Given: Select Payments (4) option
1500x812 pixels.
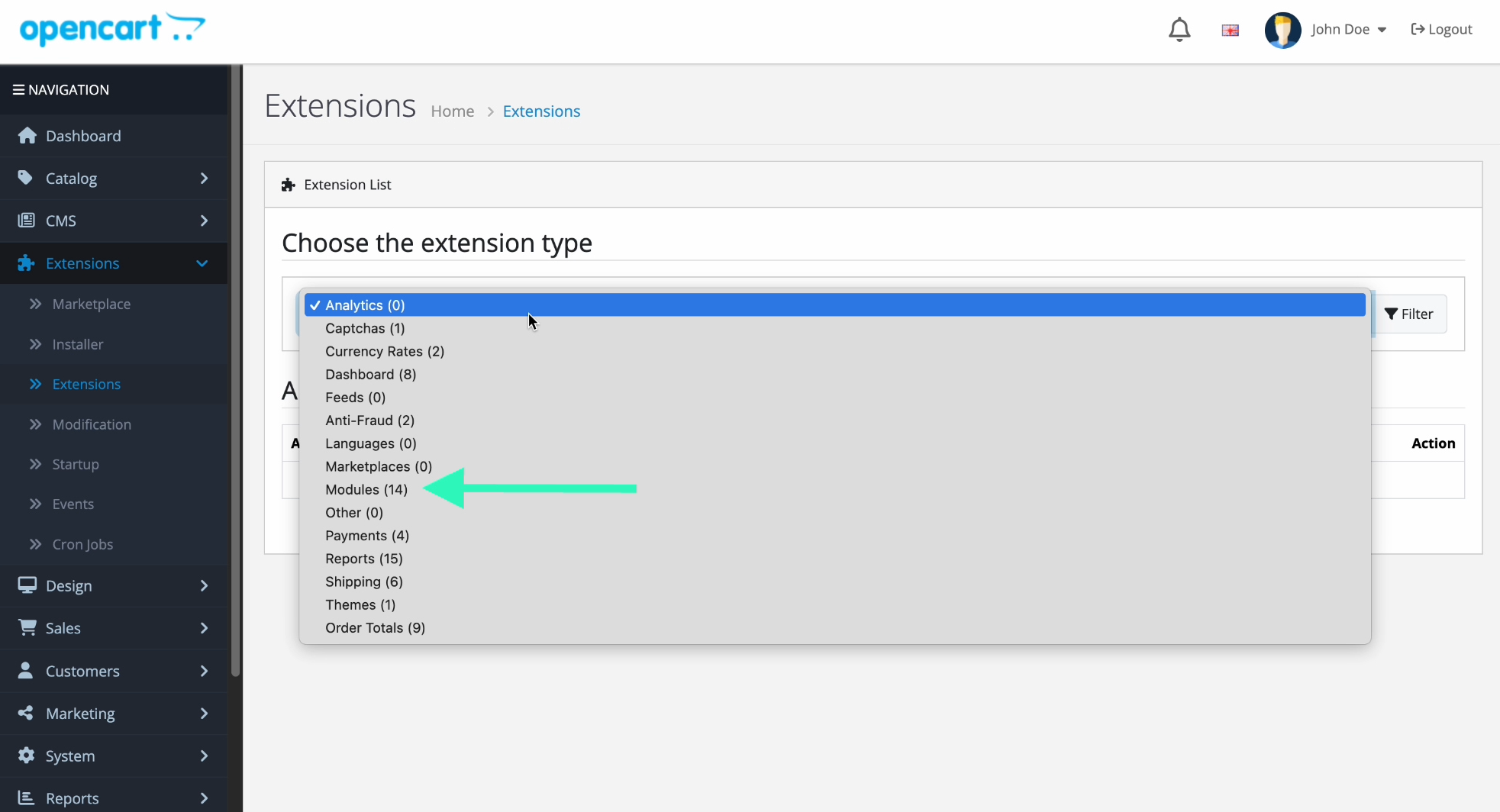Looking at the screenshot, I should point(835,535).
